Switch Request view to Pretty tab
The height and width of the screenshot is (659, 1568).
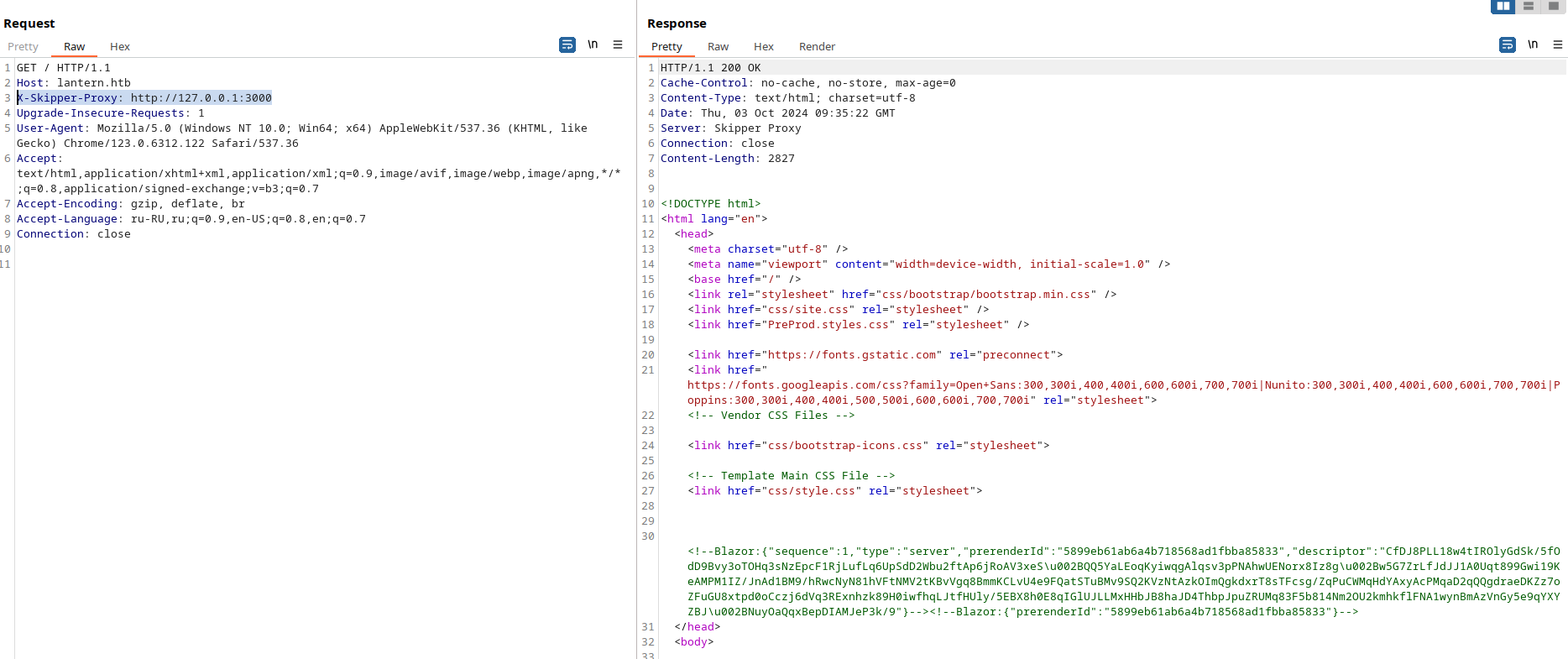(x=23, y=47)
